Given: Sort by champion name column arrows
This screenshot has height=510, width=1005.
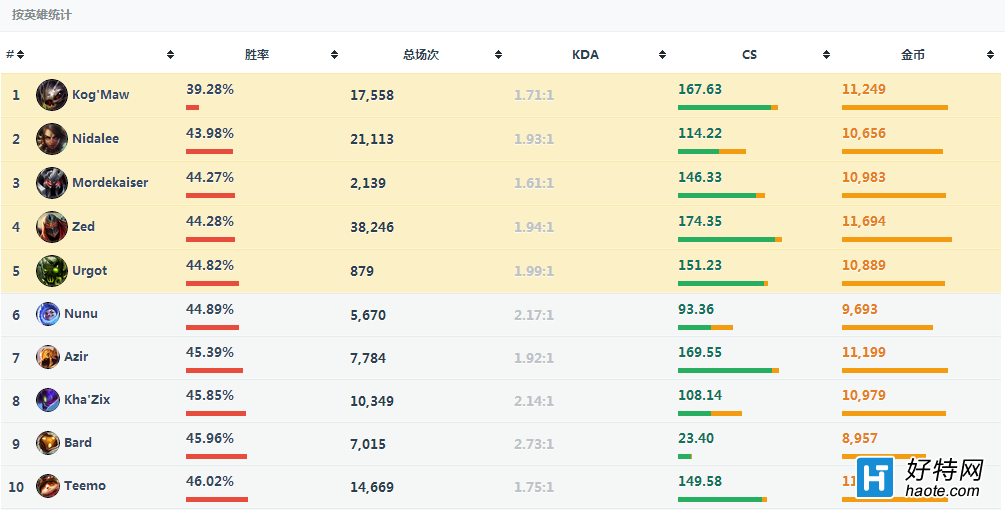Looking at the screenshot, I should 170,54.
